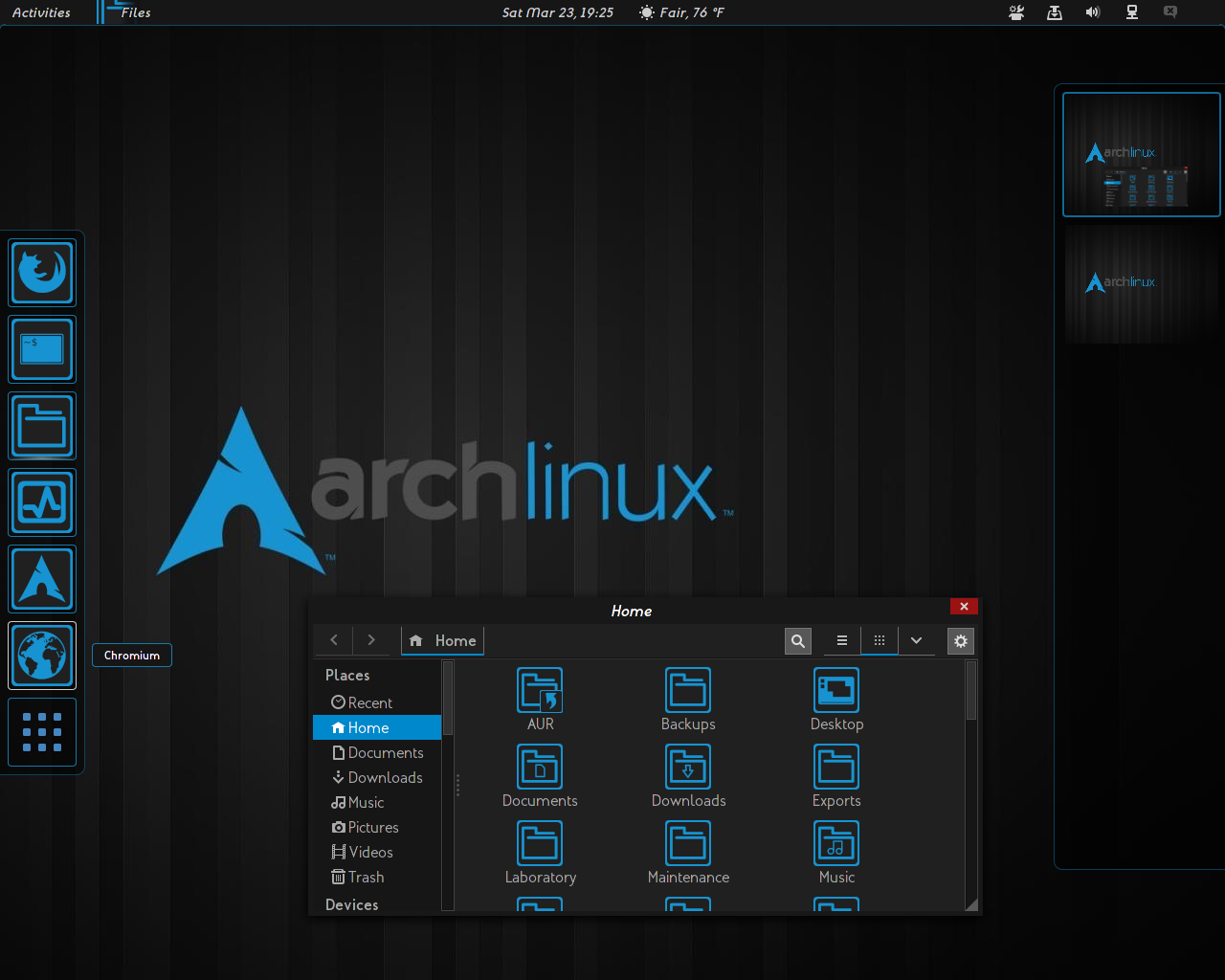Switch to the first workspace thumbnail
Image resolution: width=1225 pixels, height=980 pixels.
[1142, 154]
